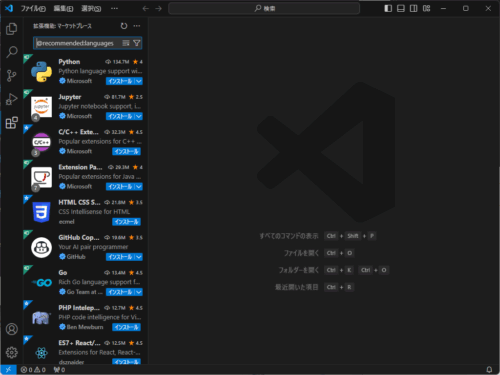Open the overflow menu bar ellipsis
The height and width of the screenshot is (375, 500).
pos(114,8)
